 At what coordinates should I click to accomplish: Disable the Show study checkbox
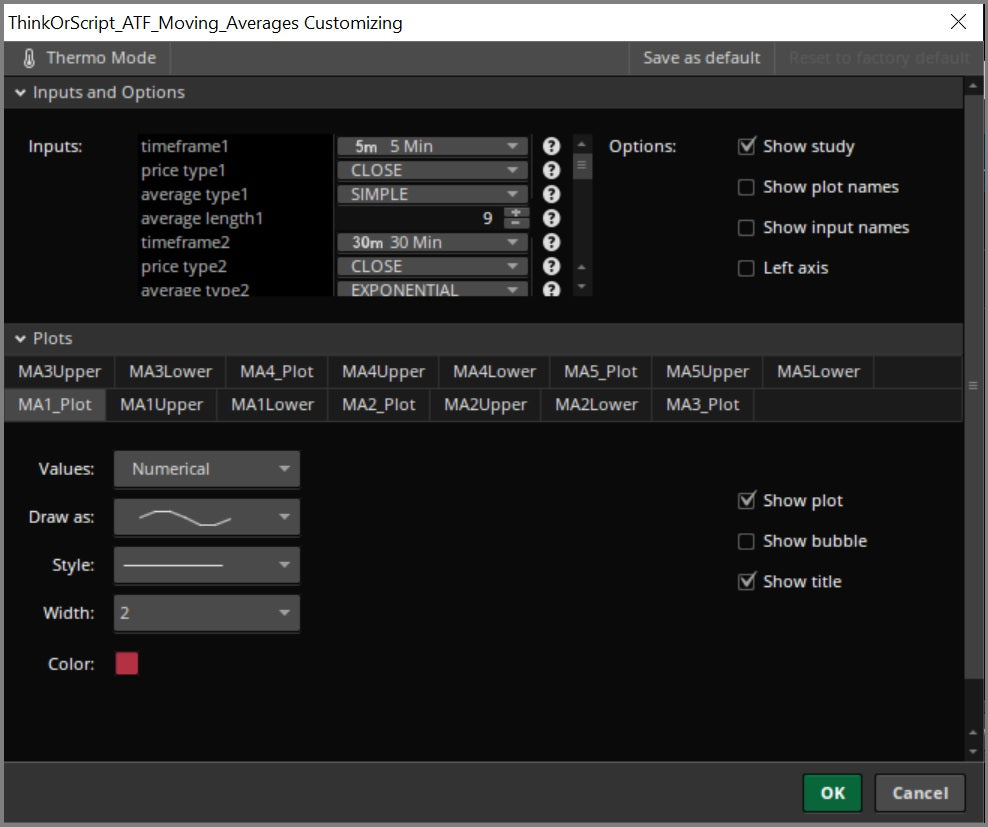click(x=746, y=147)
